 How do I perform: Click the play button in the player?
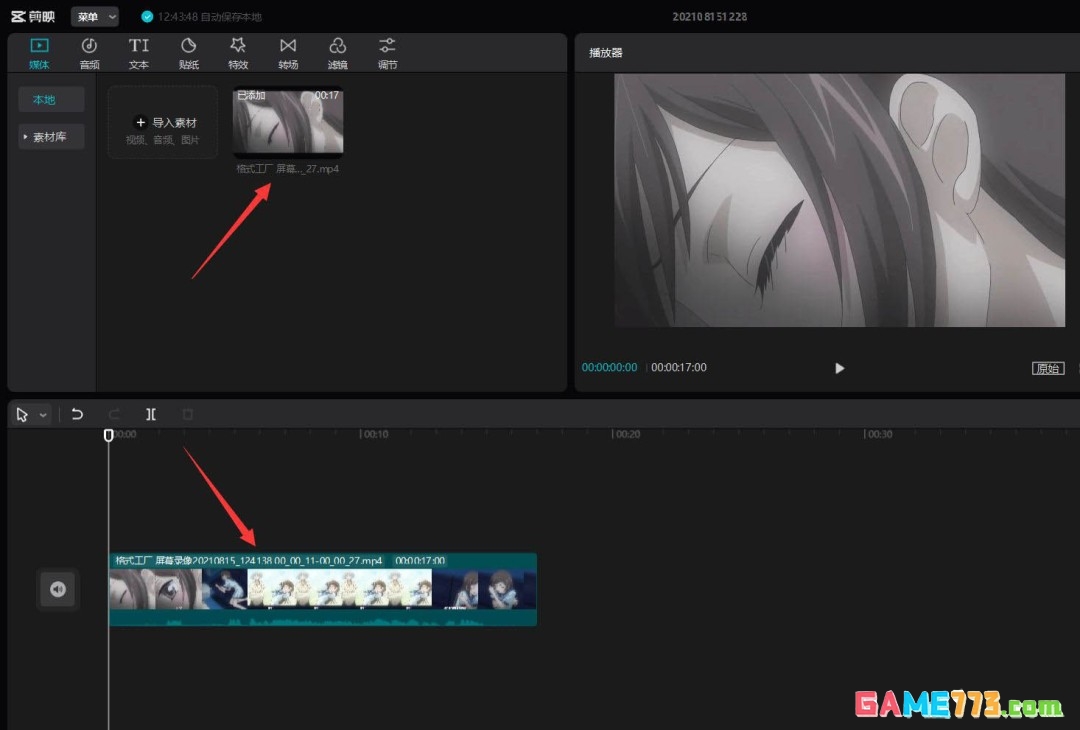pos(839,368)
